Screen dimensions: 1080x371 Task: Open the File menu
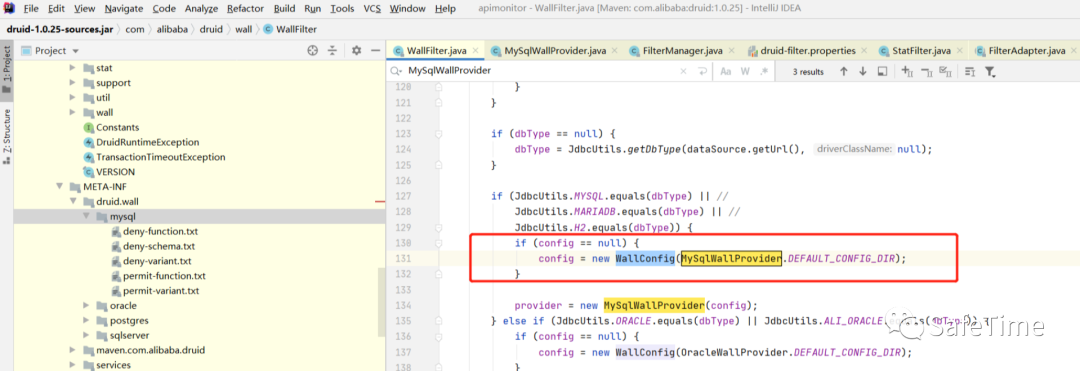click(30, 9)
